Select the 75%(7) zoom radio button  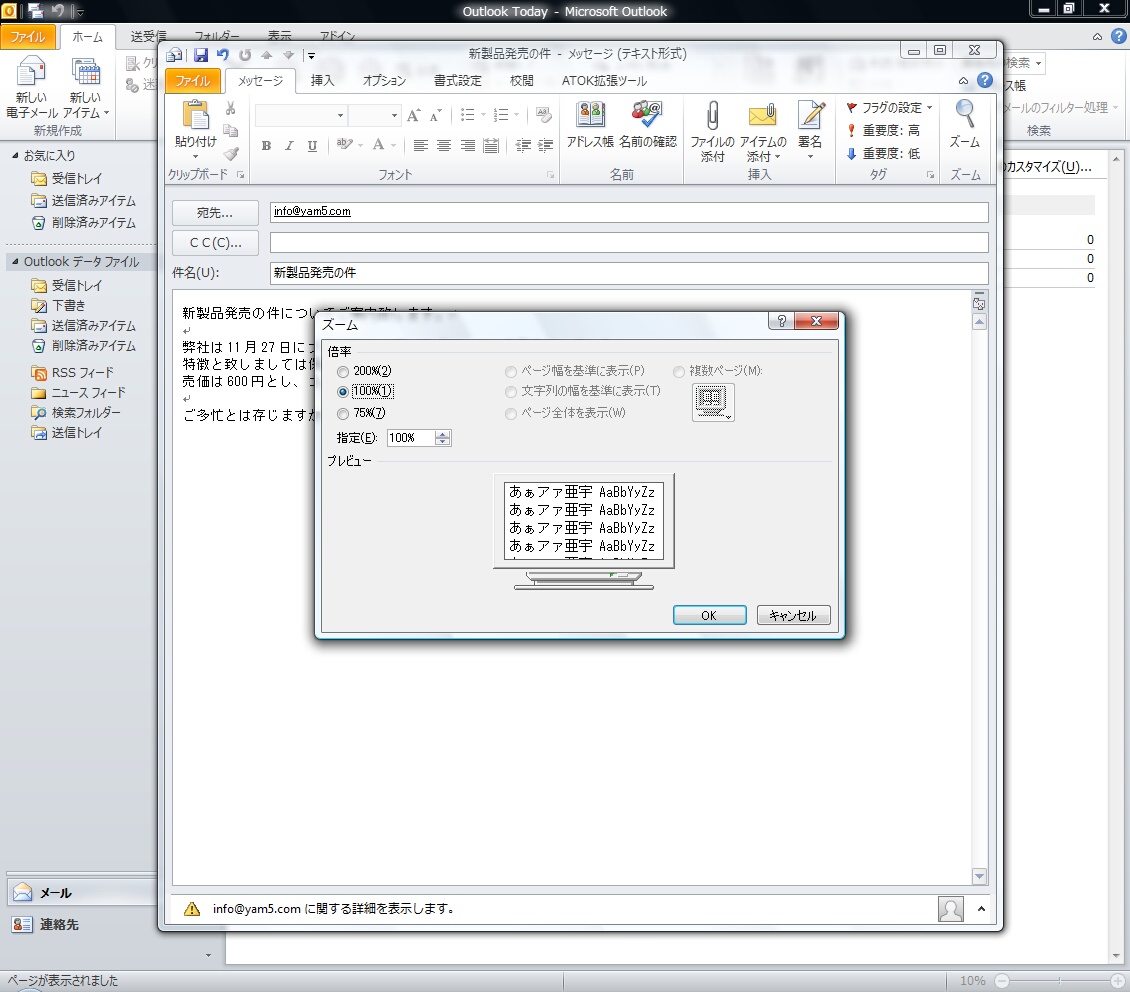coord(343,414)
